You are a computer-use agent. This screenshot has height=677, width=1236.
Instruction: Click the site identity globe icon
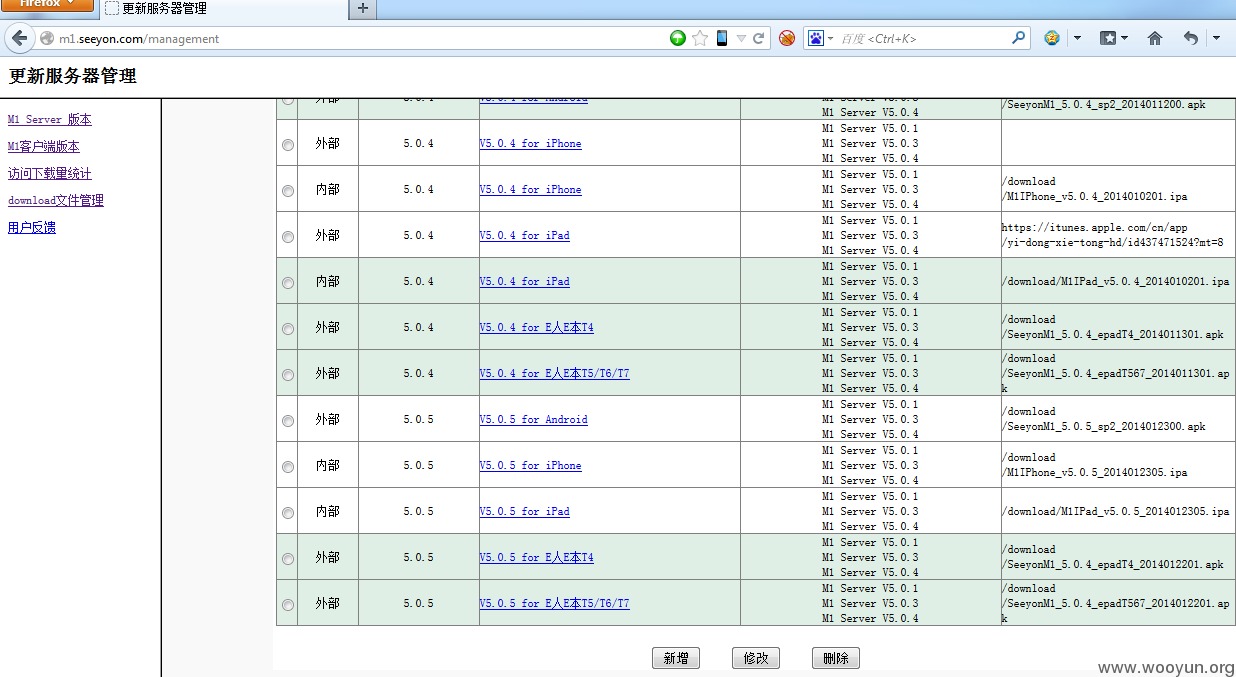(x=46, y=39)
